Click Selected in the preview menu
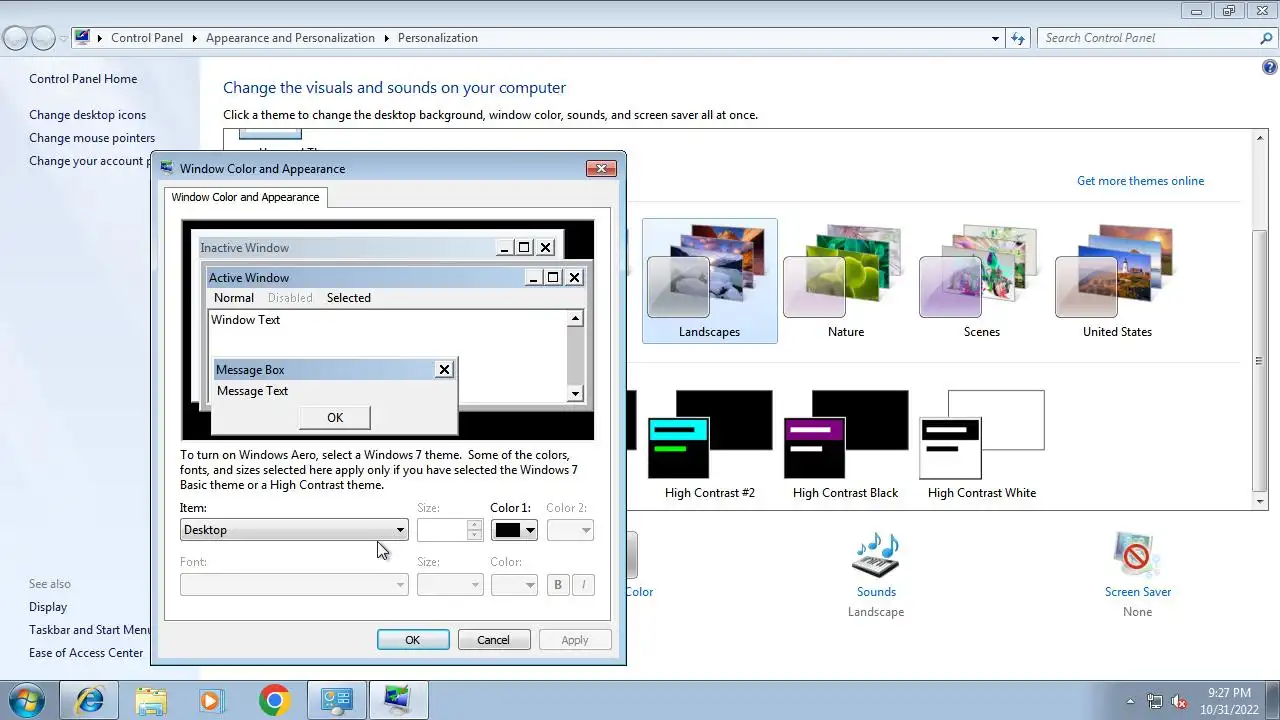The height and width of the screenshot is (720, 1280). [349, 298]
